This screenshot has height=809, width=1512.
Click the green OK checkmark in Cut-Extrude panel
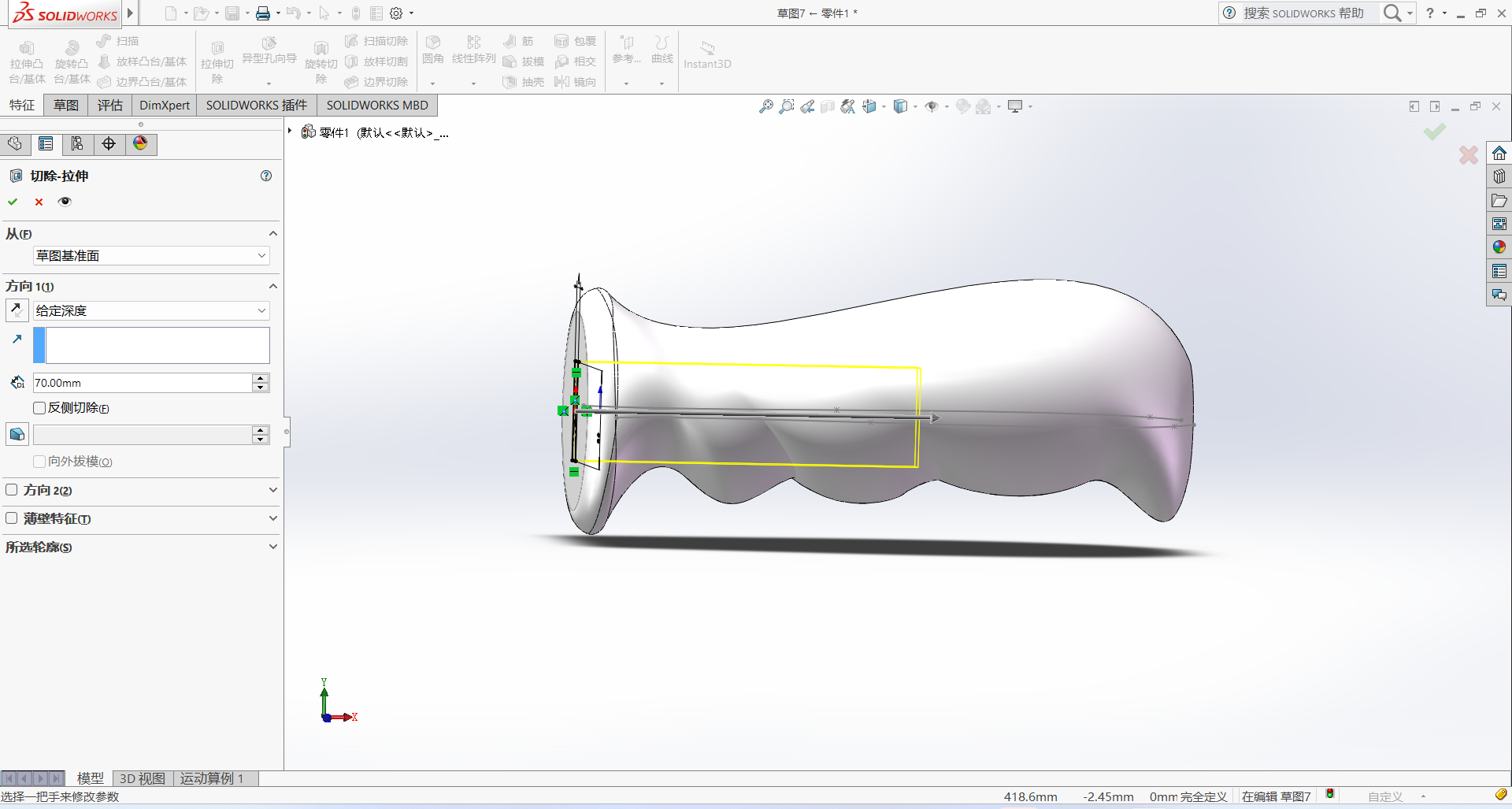pos(13,202)
